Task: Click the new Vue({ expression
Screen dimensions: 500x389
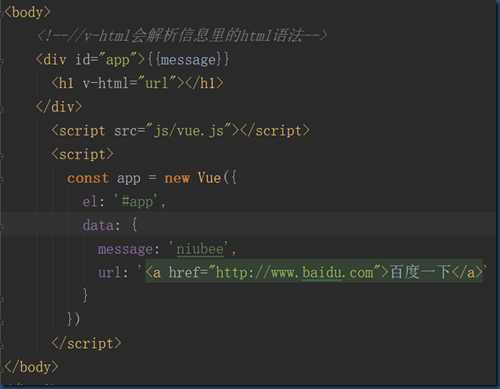Action: [201, 178]
